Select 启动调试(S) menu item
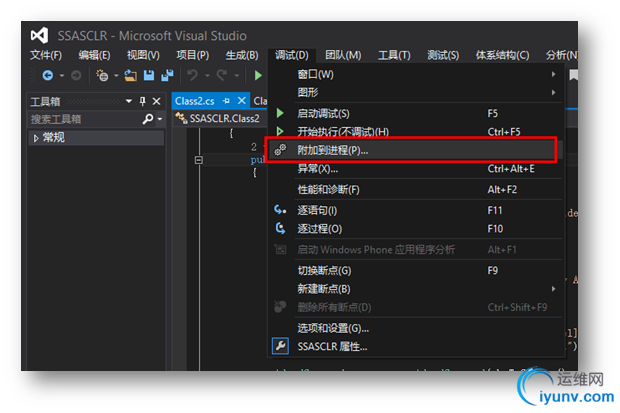This screenshot has height=413, width=620. pyautogui.click(x=416, y=114)
